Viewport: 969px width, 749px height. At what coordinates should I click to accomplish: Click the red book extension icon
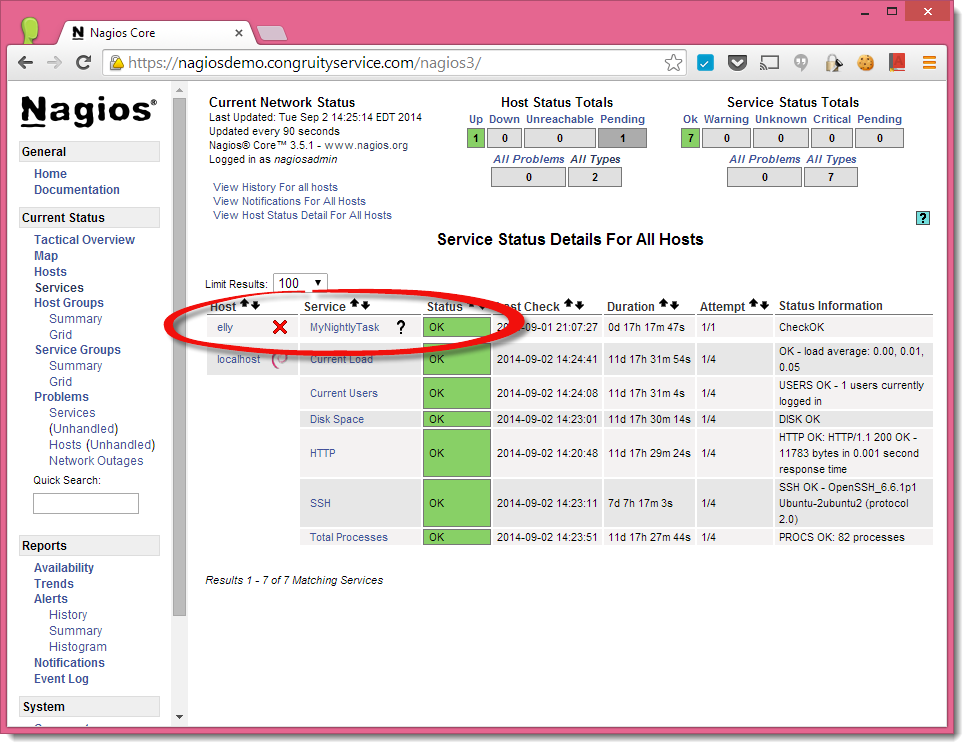pos(897,62)
